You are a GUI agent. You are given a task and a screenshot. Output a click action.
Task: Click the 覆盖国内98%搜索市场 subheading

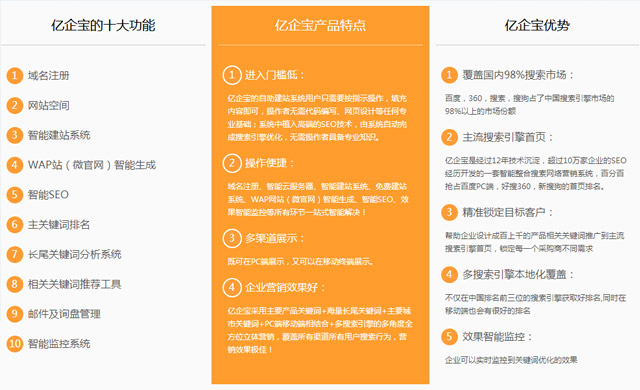point(518,75)
